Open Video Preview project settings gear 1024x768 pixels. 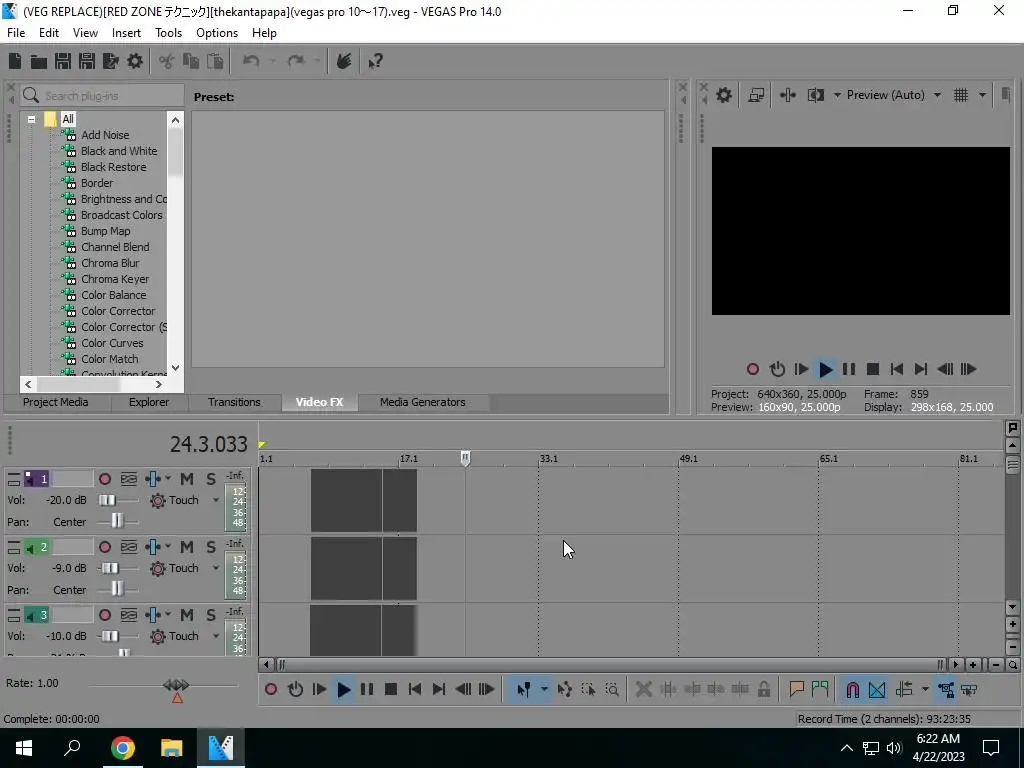pos(724,95)
